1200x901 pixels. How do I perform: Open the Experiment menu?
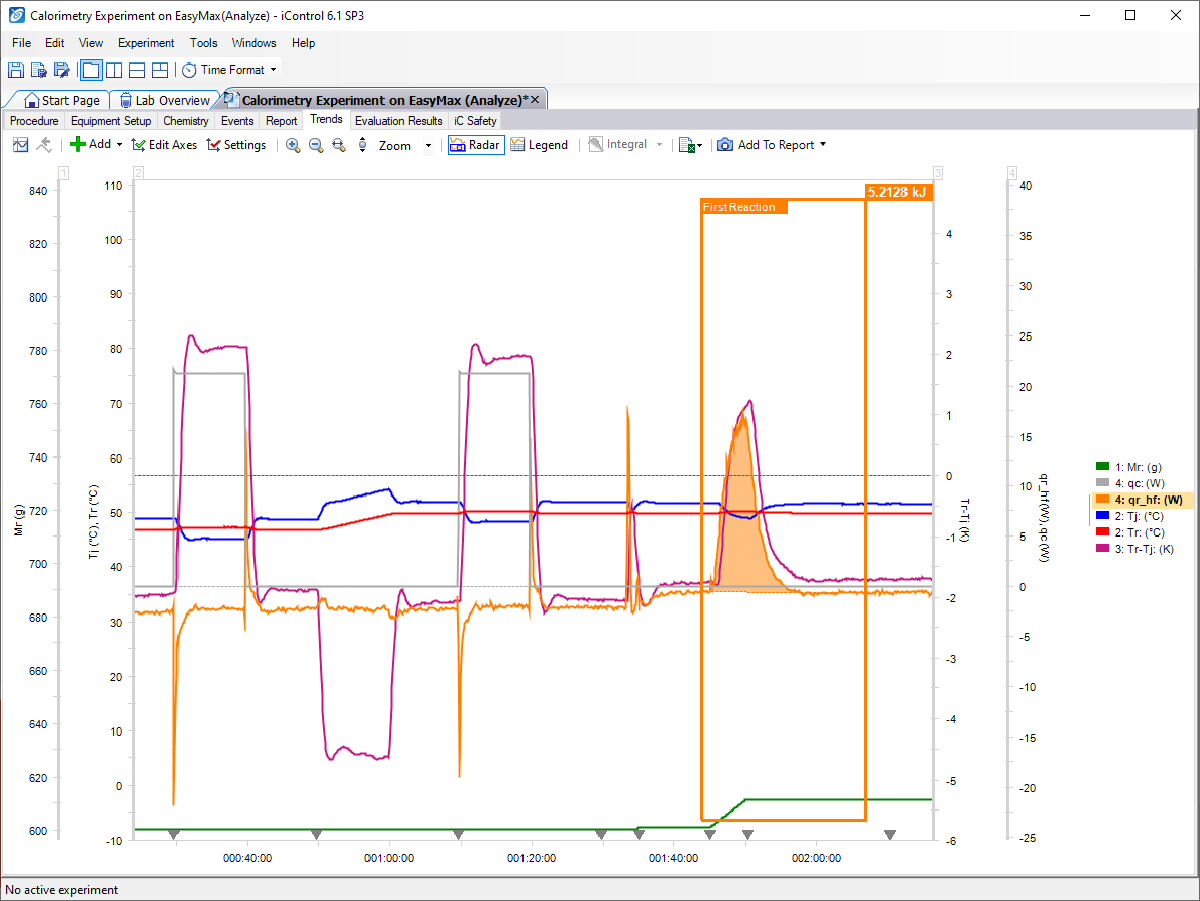(146, 43)
